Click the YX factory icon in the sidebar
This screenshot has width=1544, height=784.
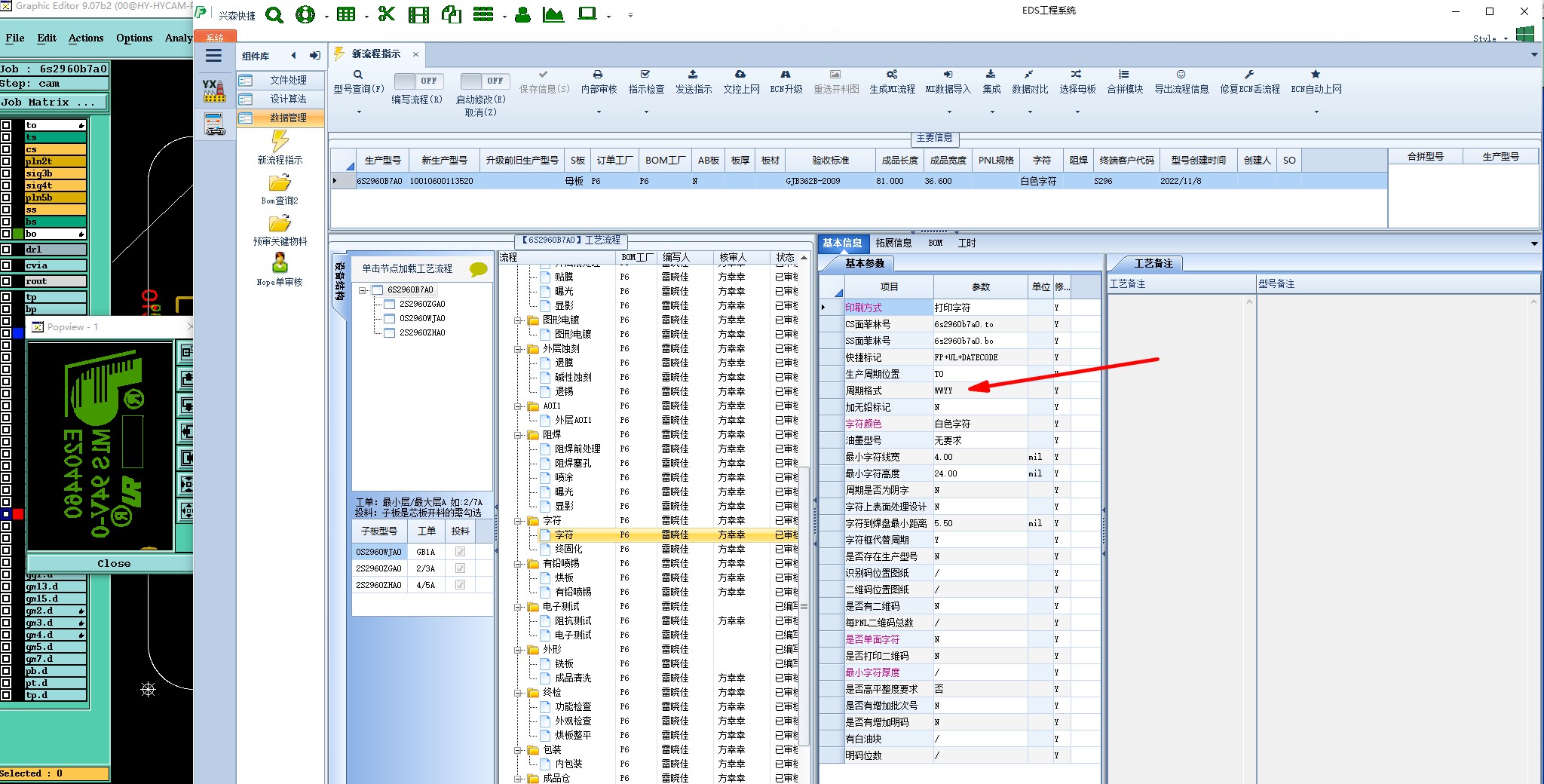pos(214,90)
